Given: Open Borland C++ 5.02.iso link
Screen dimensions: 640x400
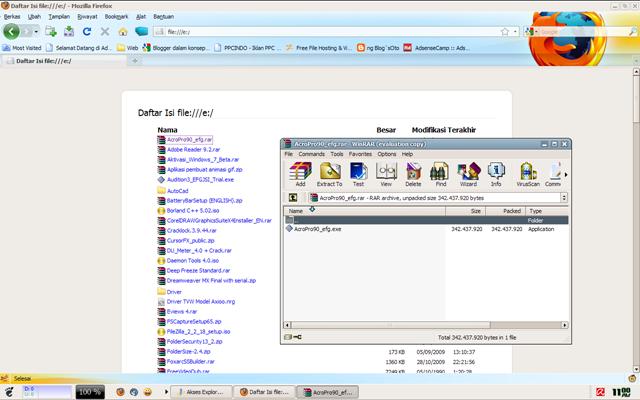Looking at the screenshot, I should pos(193,211).
